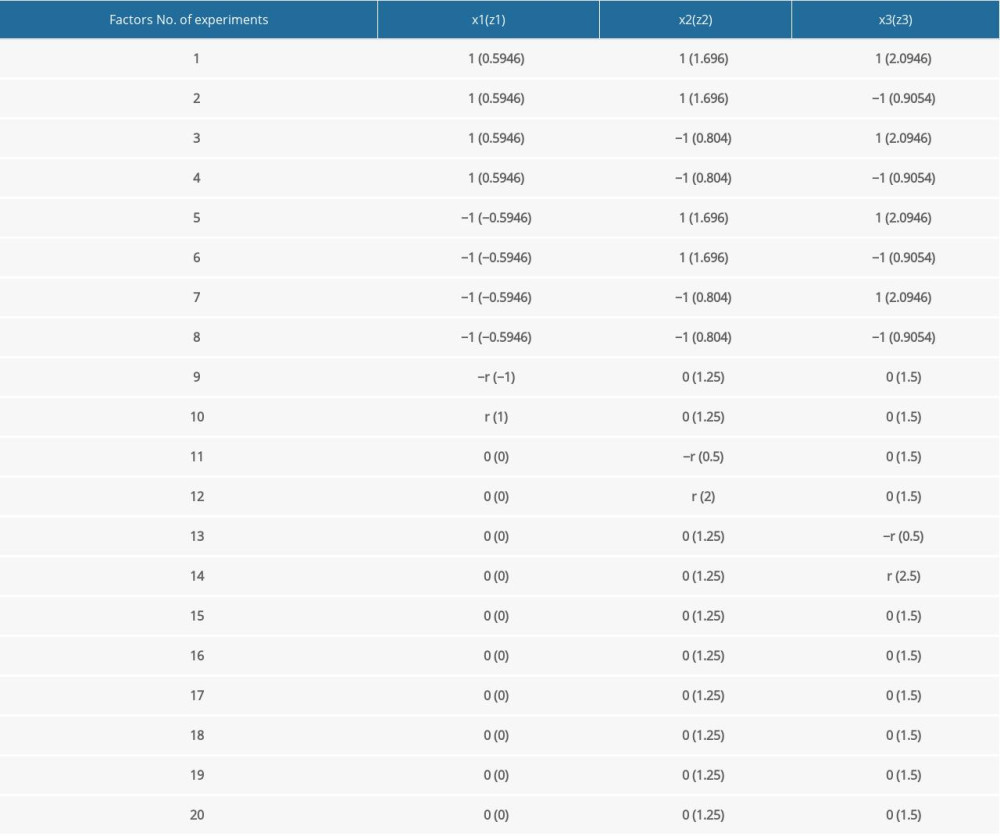This screenshot has height=836, width=1000.
Task: Click the 'r (2)' cell in row 12
Action: 703,497
